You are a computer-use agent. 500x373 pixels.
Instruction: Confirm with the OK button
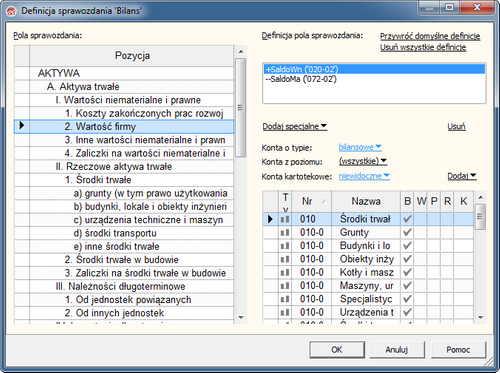(x=337, y=350)
